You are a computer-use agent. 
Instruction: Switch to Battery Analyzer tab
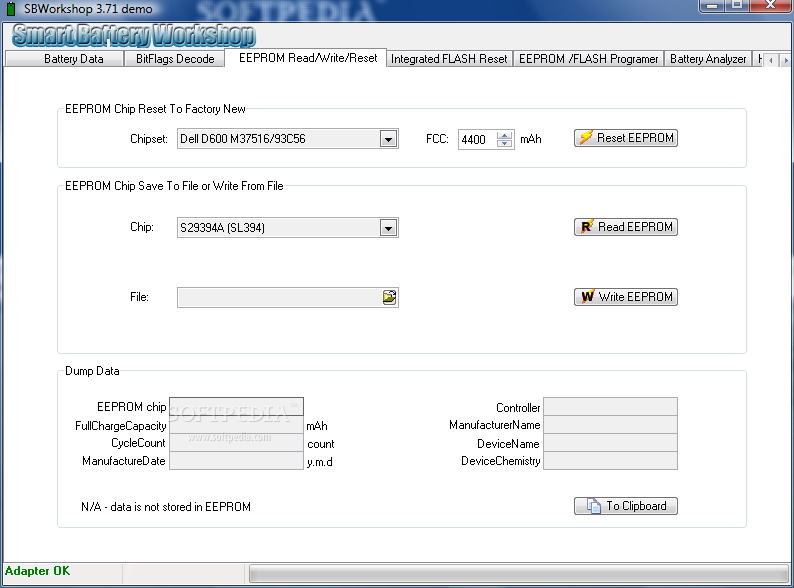[x=708, y=59]
